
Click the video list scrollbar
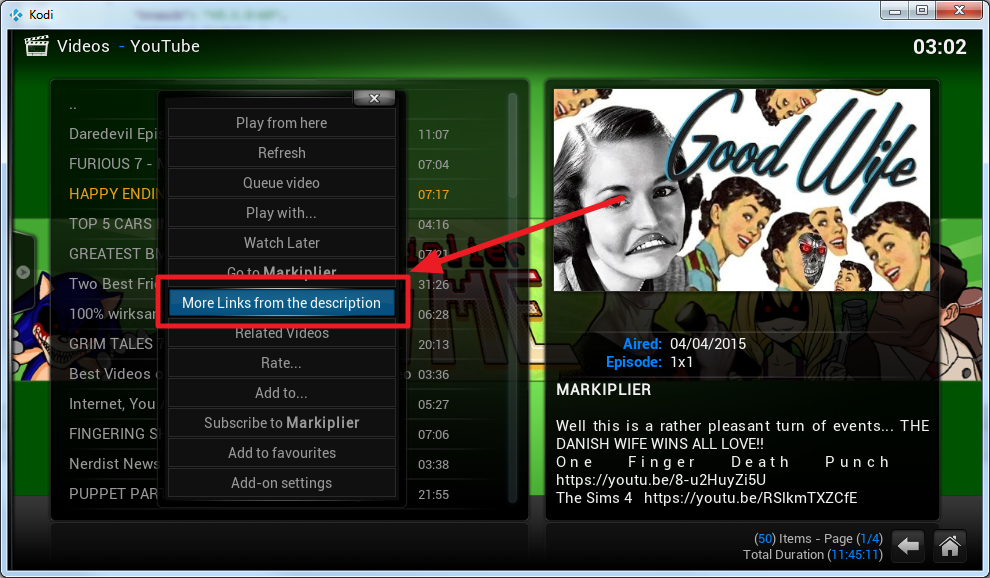point(513,297)
